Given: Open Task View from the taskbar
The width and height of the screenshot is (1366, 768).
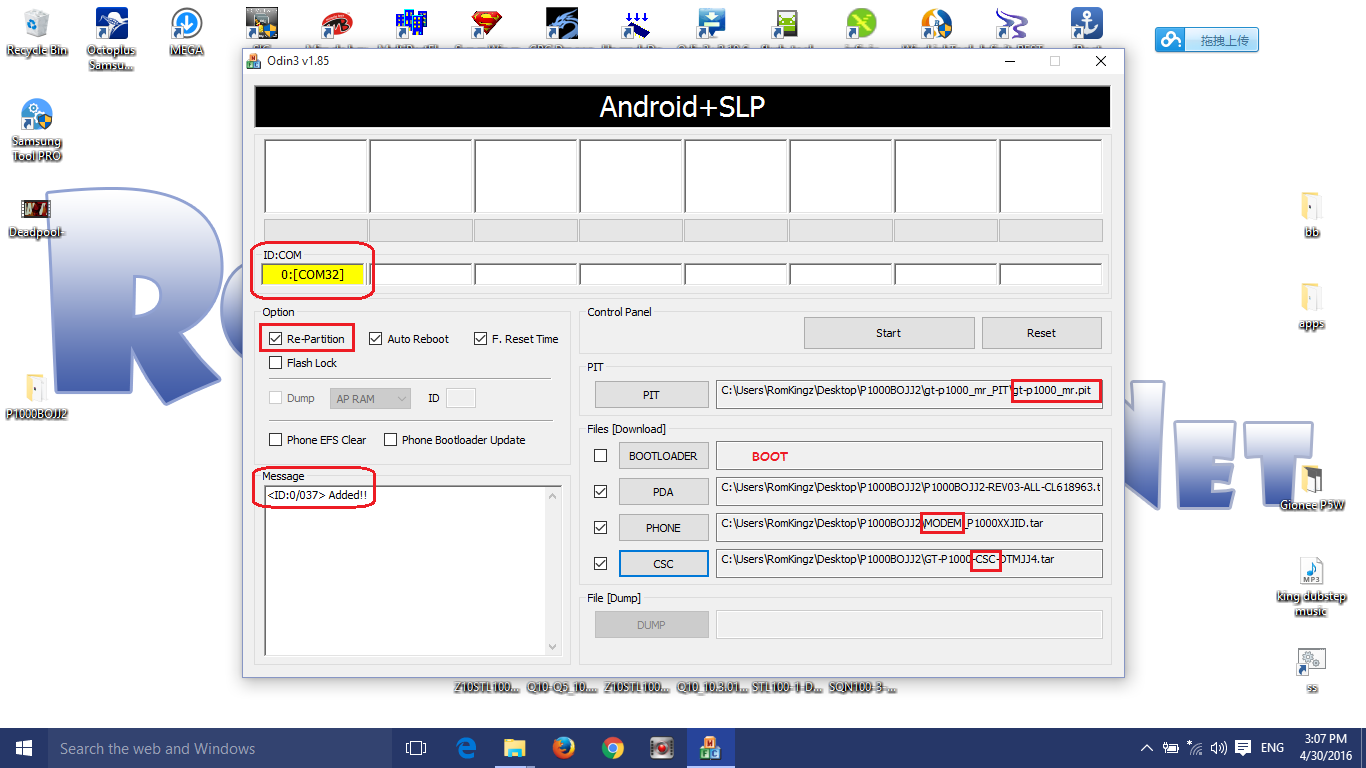Looking at the screenshot, I should click(x=416, y=748).
